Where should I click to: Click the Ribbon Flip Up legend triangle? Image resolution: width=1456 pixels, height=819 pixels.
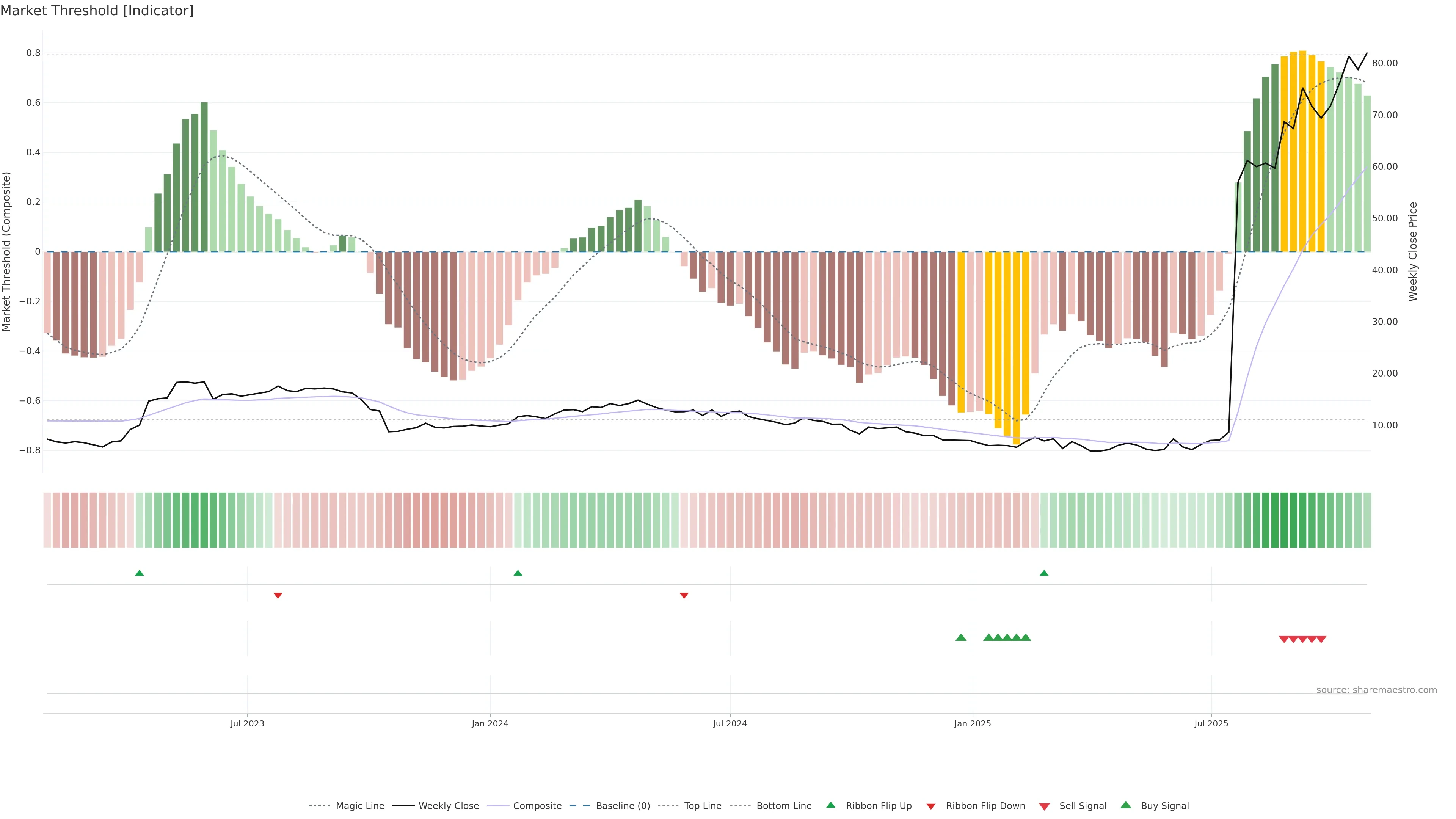click(830, 805)
